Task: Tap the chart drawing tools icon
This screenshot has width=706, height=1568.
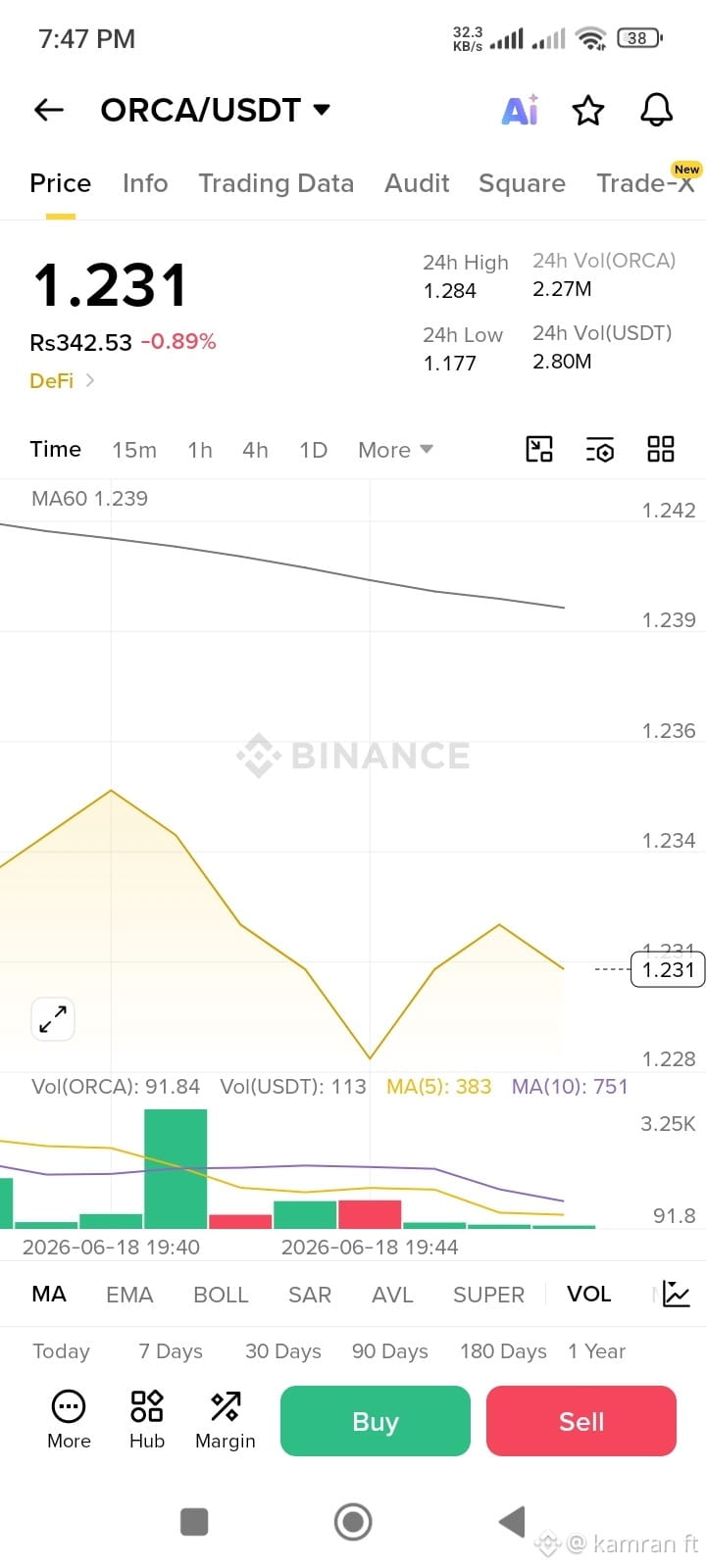Action: [539, 449]
